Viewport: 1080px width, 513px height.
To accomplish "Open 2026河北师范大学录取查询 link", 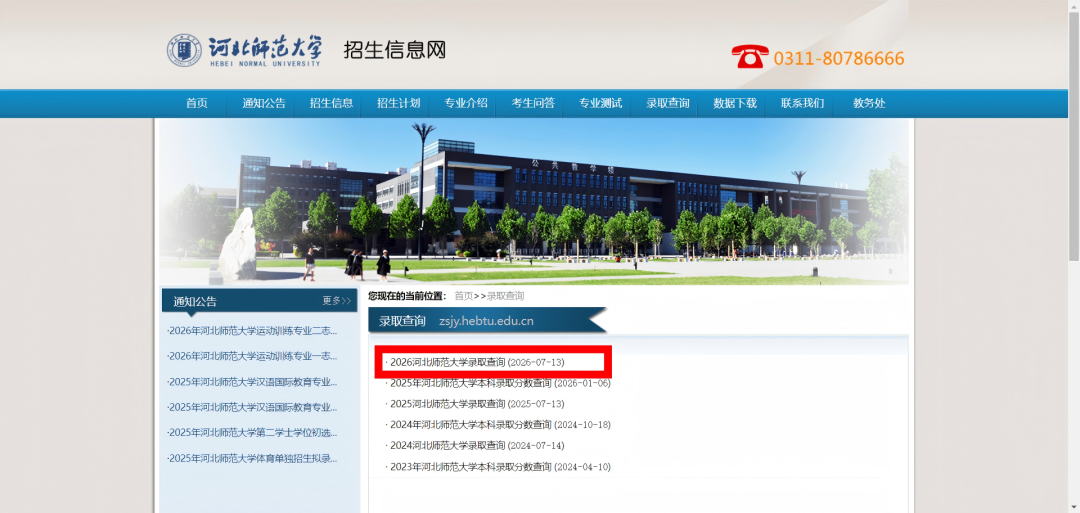I will point(447,362).
